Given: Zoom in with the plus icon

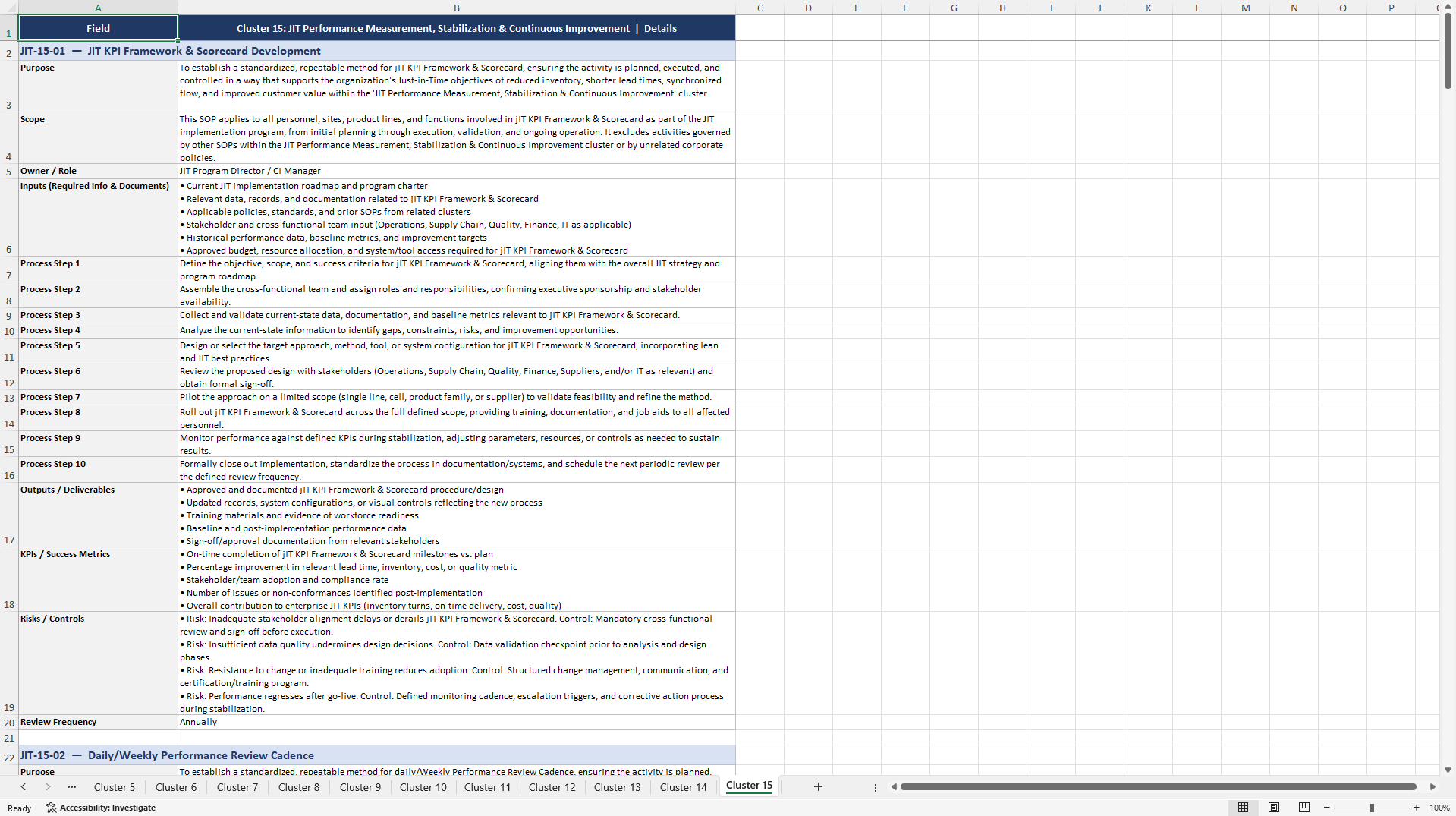Looking at the screenshot, I should coord(1416,808).
